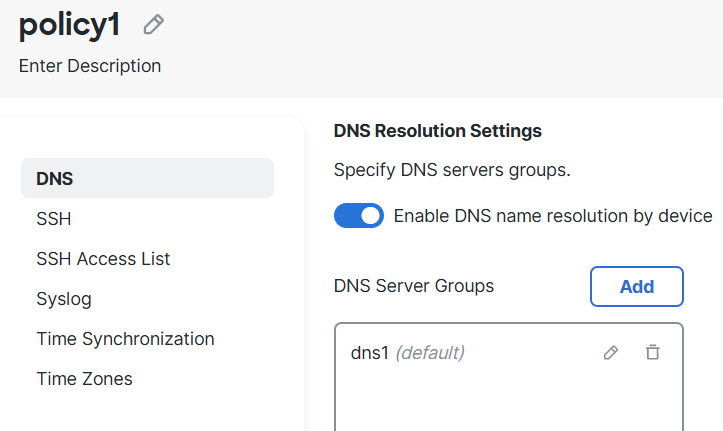Toggle Enable DNS name resolution switch
The height and width of the screenshot is (431, 723).
[x=358, y=216]
